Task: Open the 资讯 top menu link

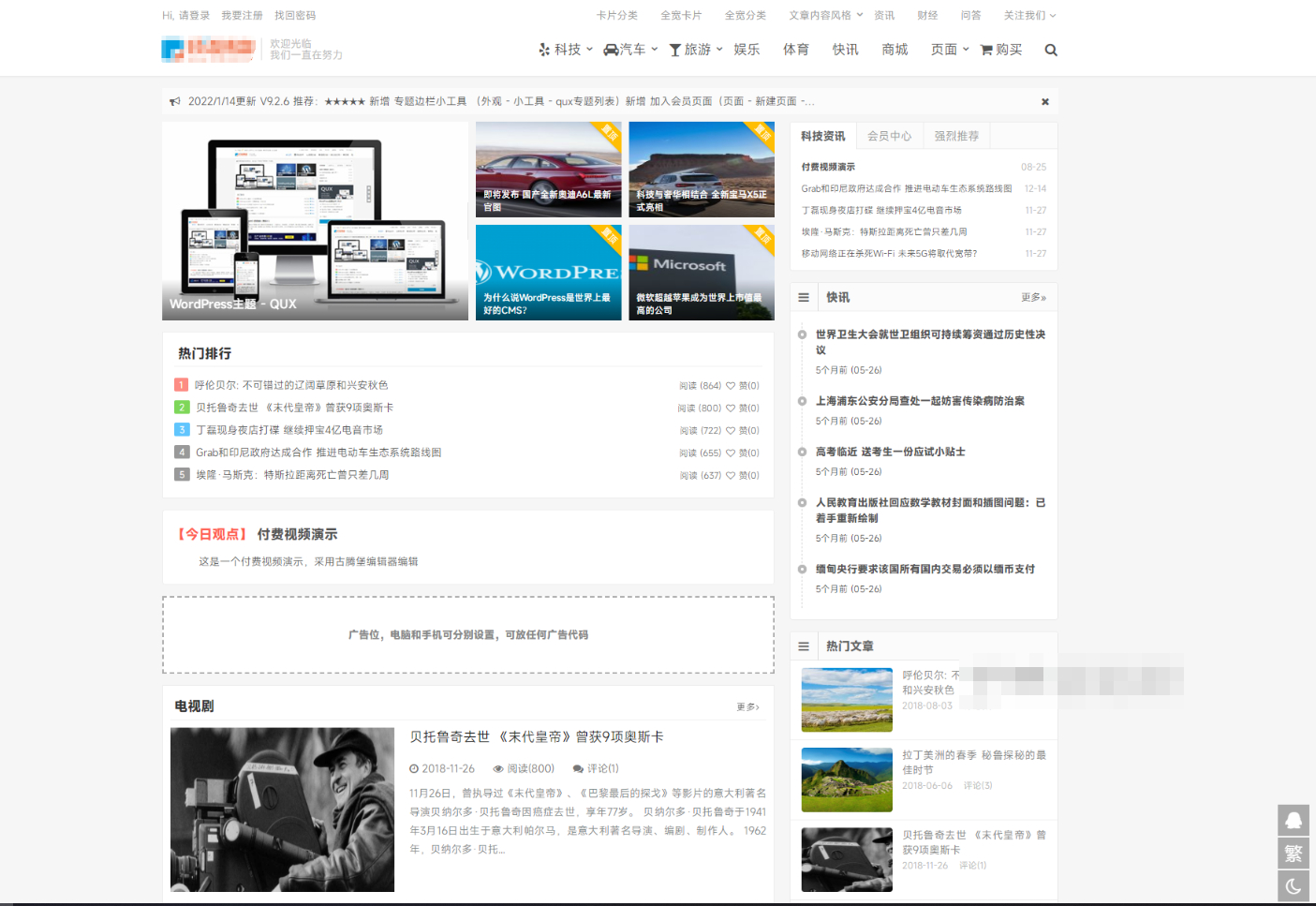Action: coord(884,15)
